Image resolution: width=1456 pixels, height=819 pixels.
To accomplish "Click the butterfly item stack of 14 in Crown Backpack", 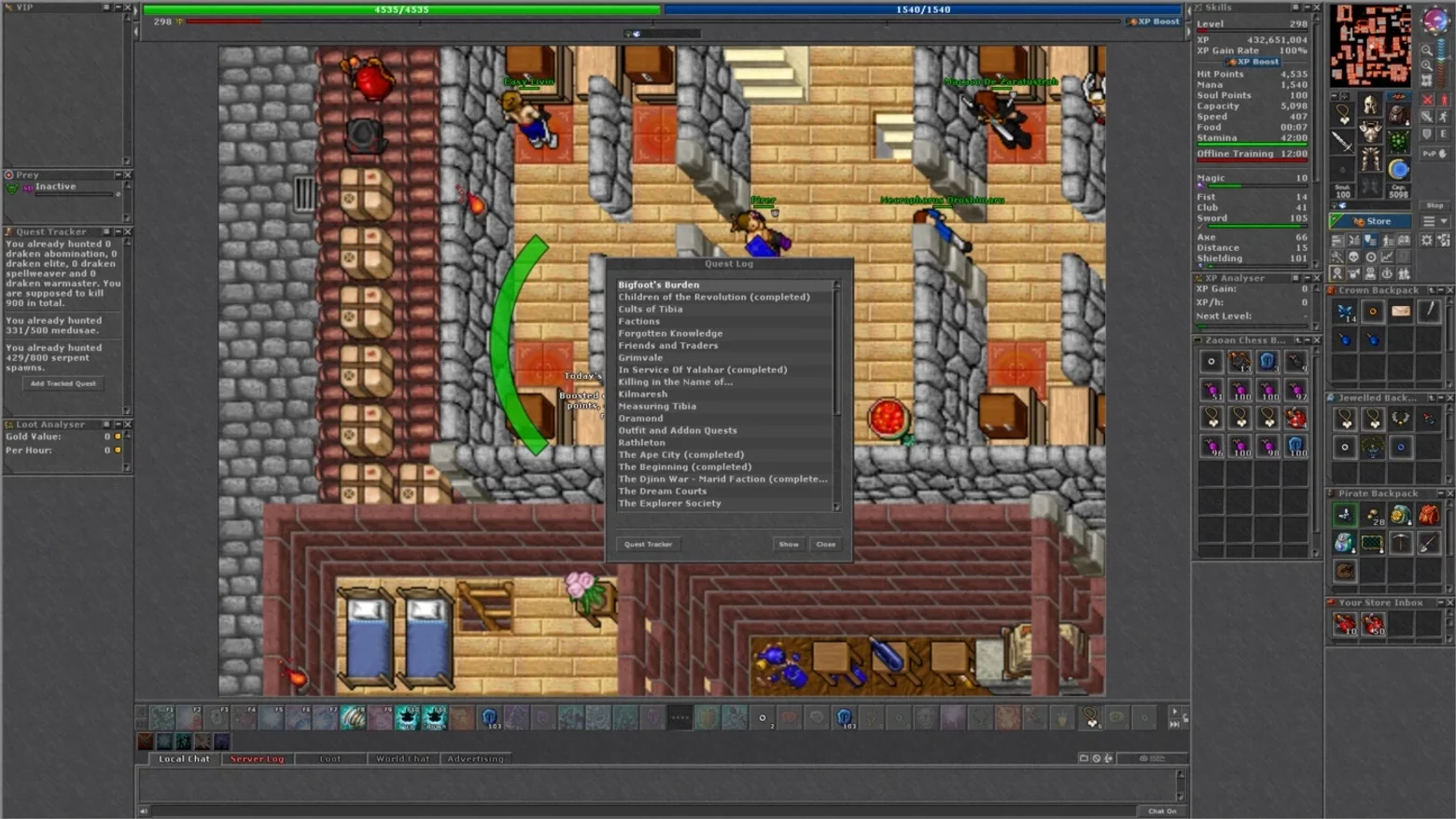I will tap(1344, 312).
